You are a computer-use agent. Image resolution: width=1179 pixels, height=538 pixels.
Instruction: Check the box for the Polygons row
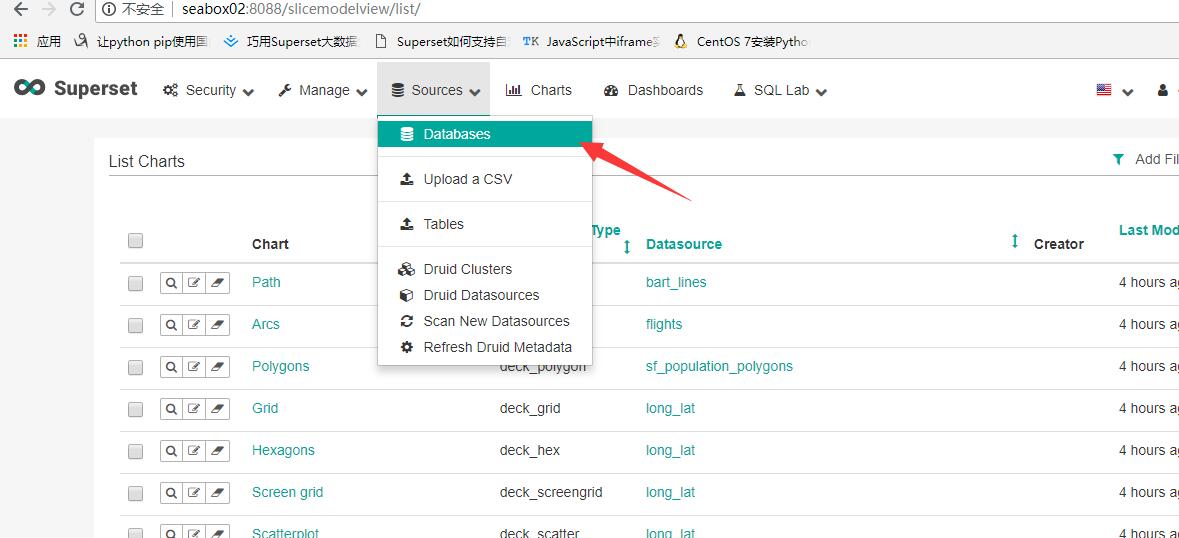pos(135,367)
